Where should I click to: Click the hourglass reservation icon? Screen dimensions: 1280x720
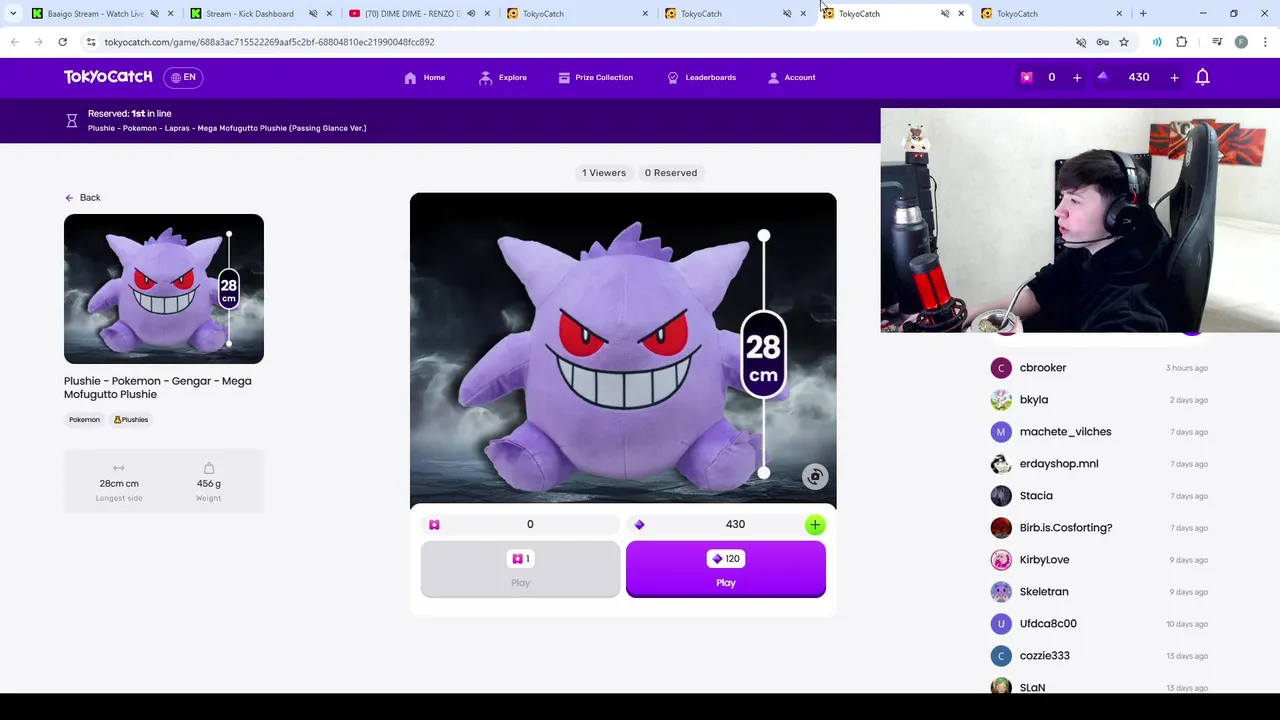click(x=72, y=121)
